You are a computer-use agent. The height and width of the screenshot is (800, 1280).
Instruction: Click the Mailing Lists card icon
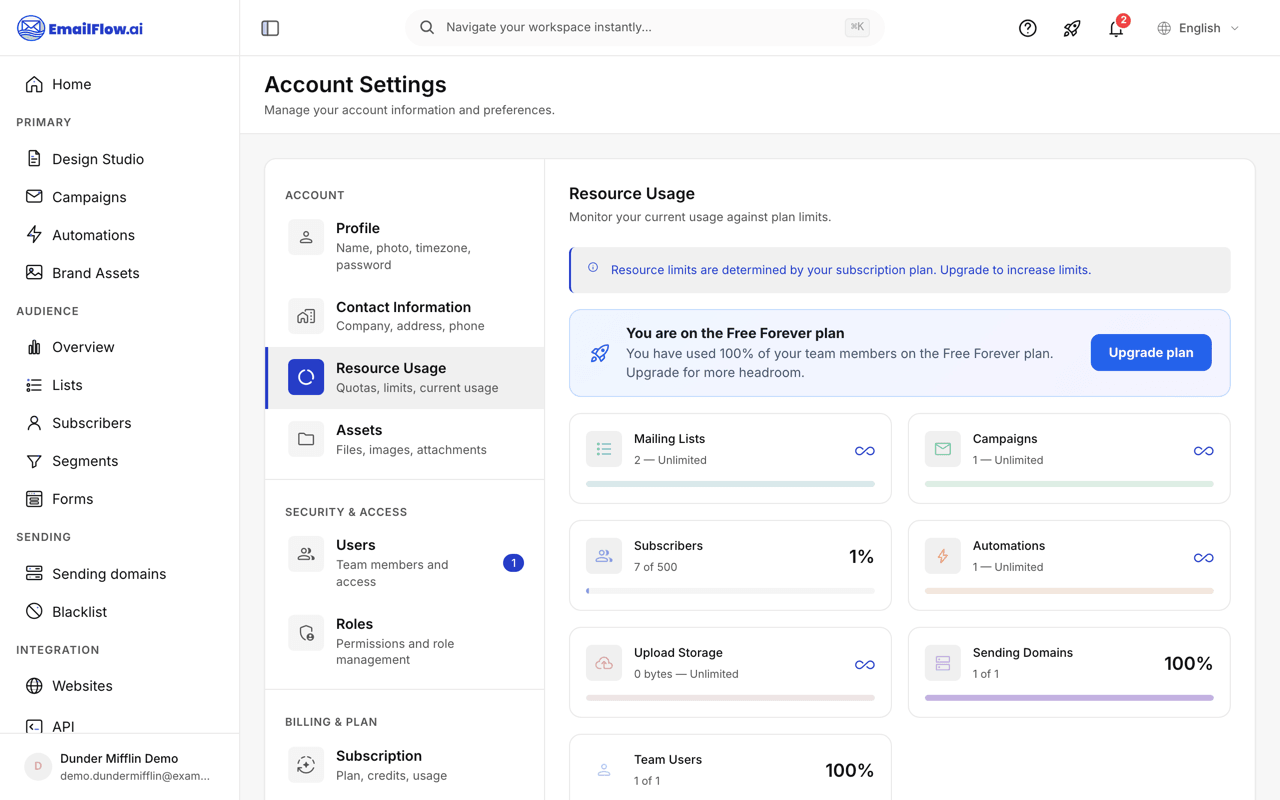pos(604,449)
